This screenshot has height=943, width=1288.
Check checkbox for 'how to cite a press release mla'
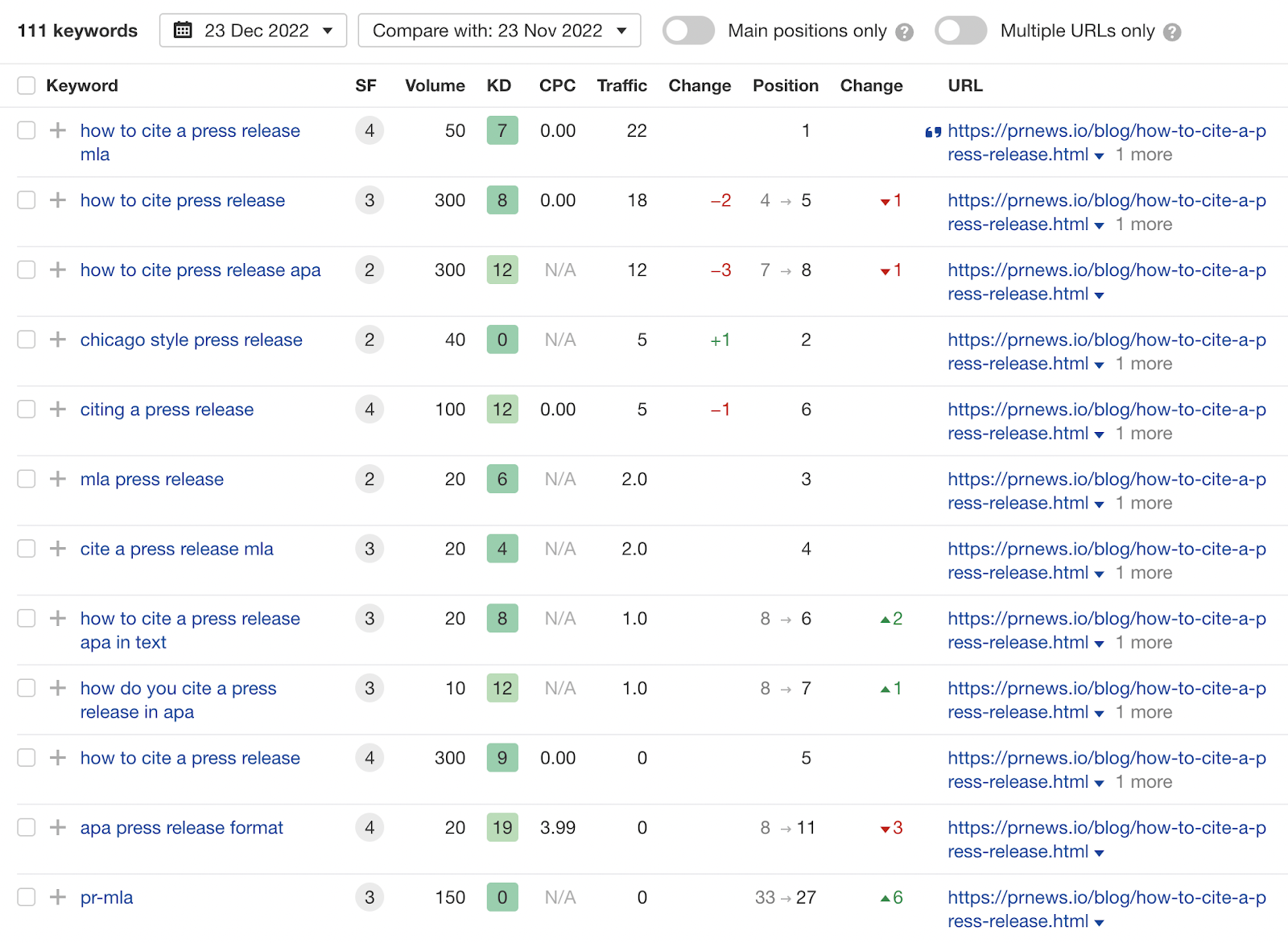[x=27, y=130]
